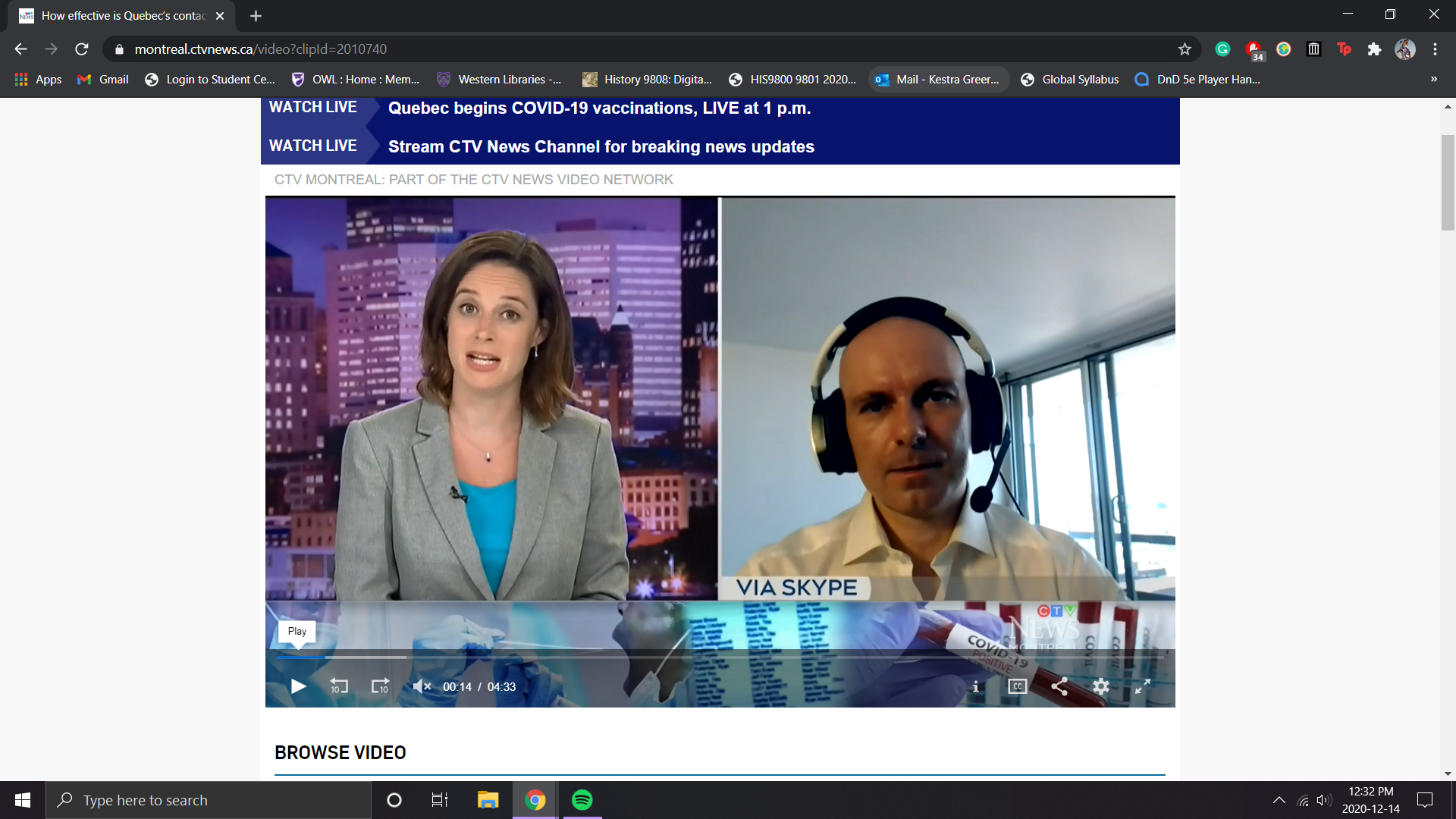1456x819 pixels.
Task: Open Western Libraries bookmark
Action: click(499, 80)
